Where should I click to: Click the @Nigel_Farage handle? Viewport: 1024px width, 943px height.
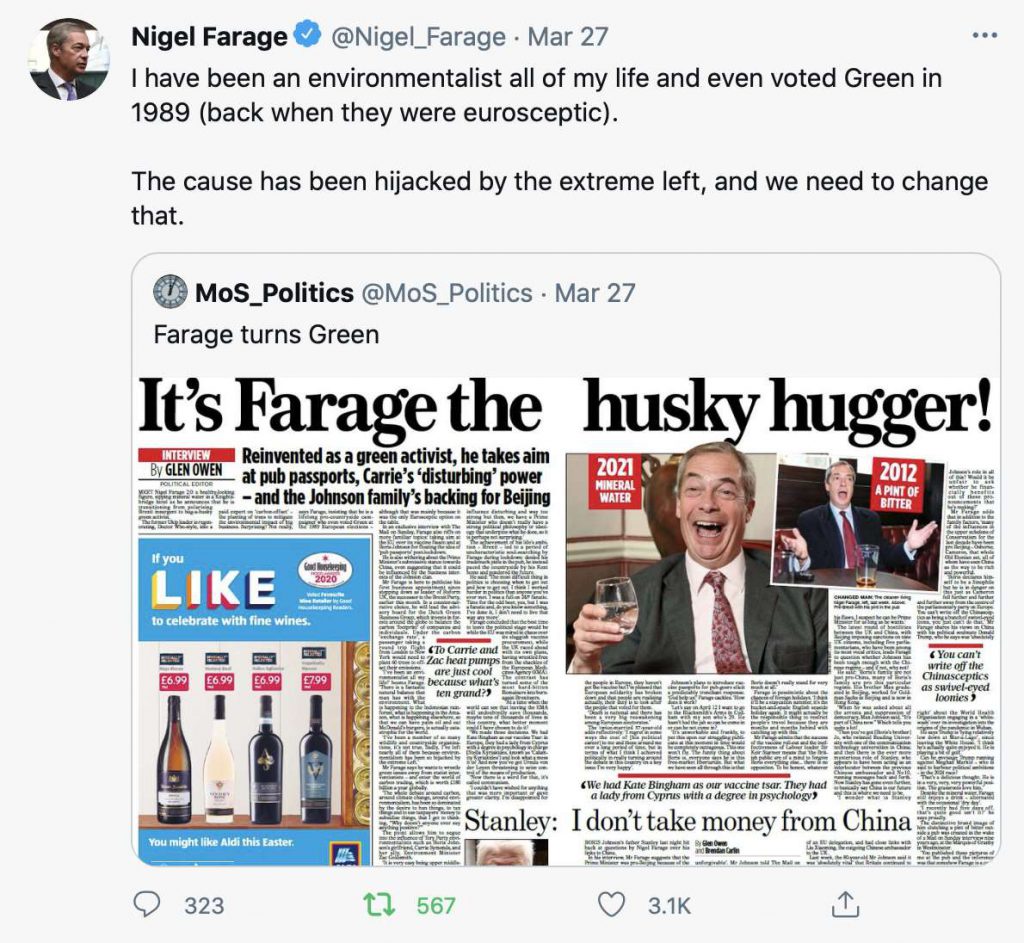click(419, 37)
